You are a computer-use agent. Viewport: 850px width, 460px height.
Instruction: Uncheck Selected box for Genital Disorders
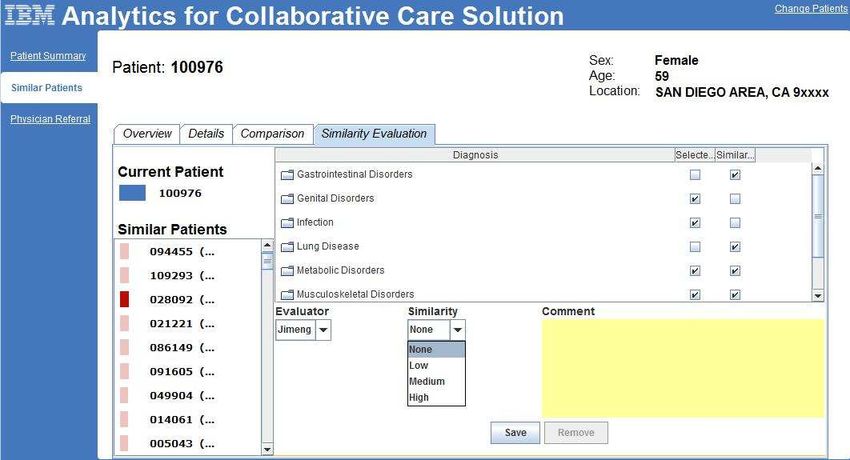click(x=694, y=199)
